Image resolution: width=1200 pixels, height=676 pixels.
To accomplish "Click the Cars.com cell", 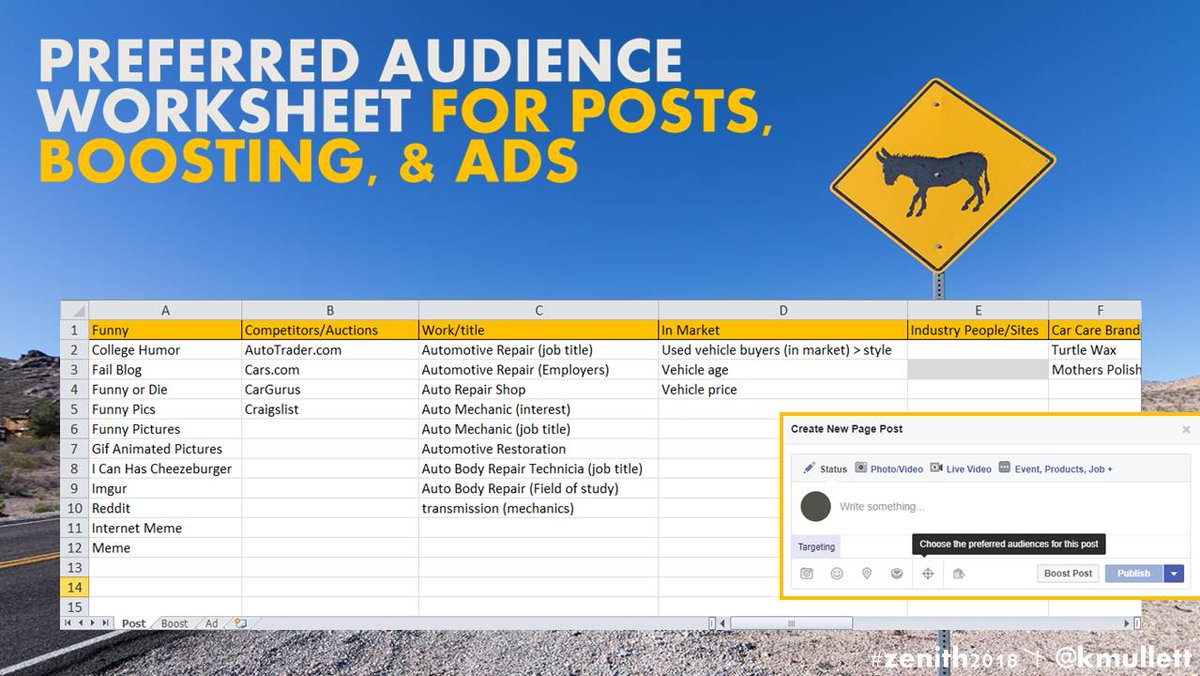I will click(x=330, y=370).
